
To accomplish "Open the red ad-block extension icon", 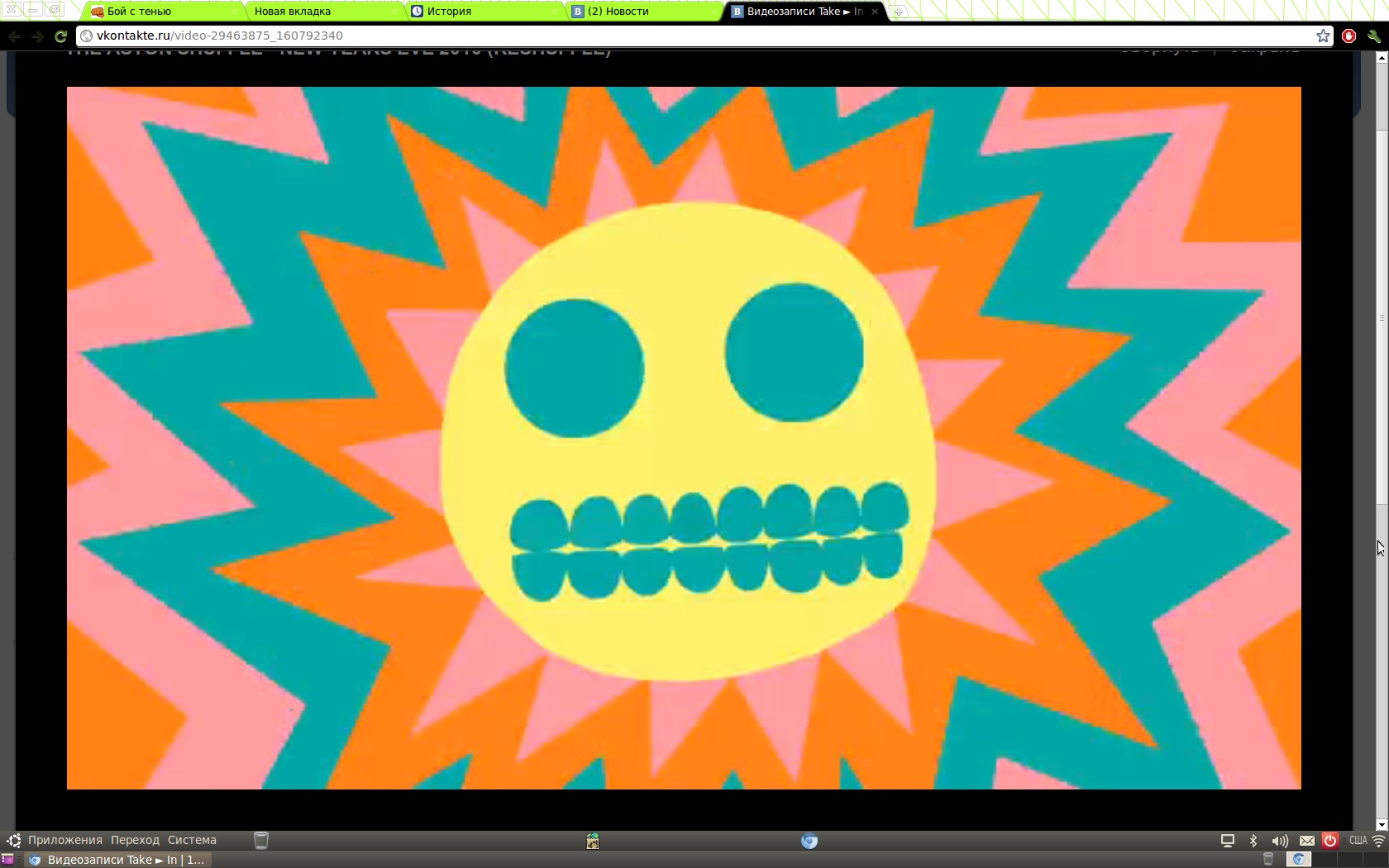I will [1349, 36].
